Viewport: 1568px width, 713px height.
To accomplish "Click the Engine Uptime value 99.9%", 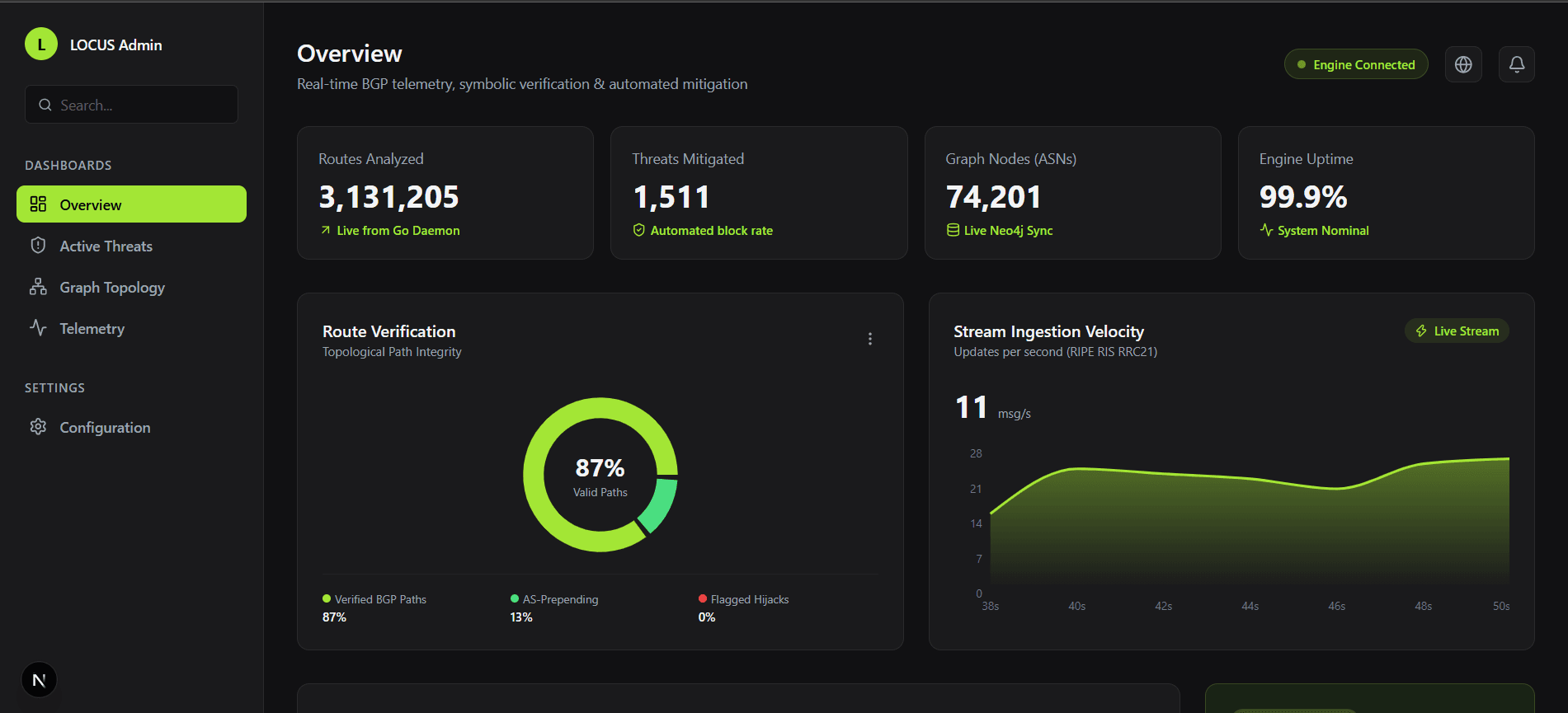I will point(1303,197).
